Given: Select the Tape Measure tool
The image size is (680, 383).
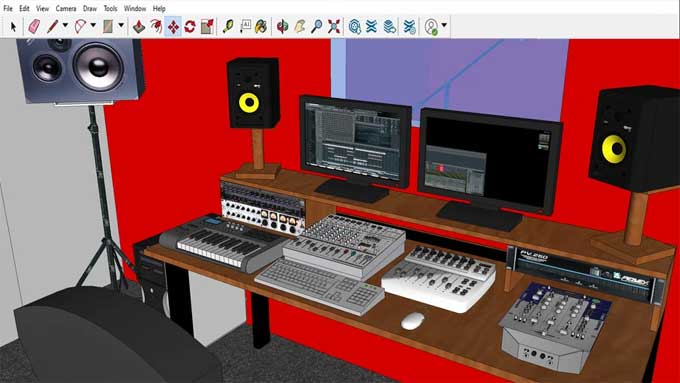Looking at the screenshot, I should (x=228, y=26).
